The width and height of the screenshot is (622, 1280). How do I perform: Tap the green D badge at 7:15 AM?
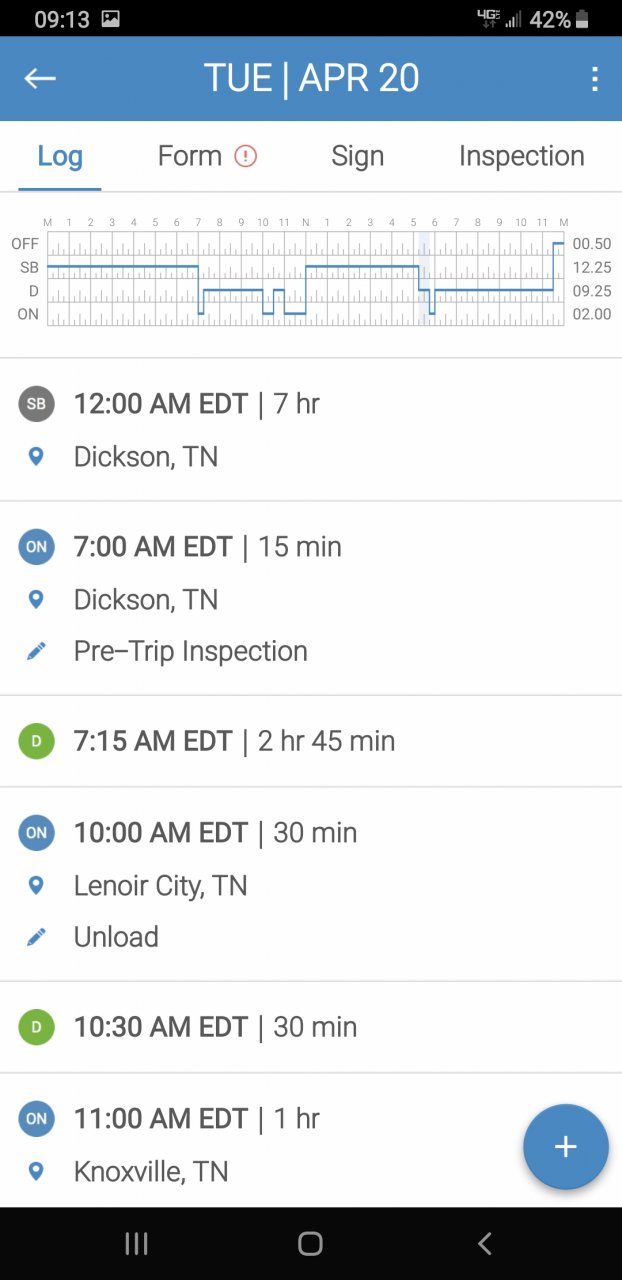point(36,741)
